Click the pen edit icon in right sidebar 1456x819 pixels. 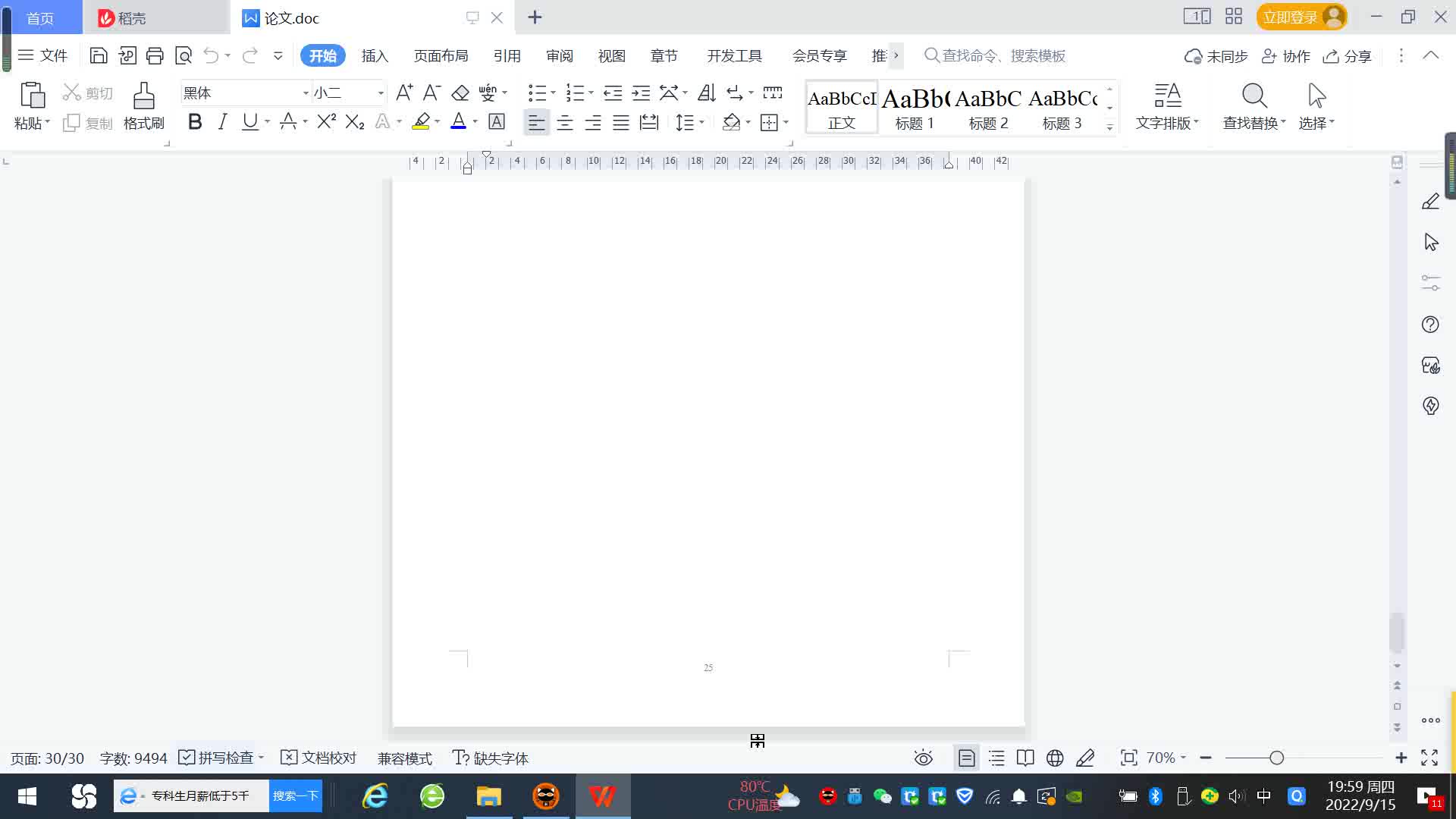pos(1430,202)
